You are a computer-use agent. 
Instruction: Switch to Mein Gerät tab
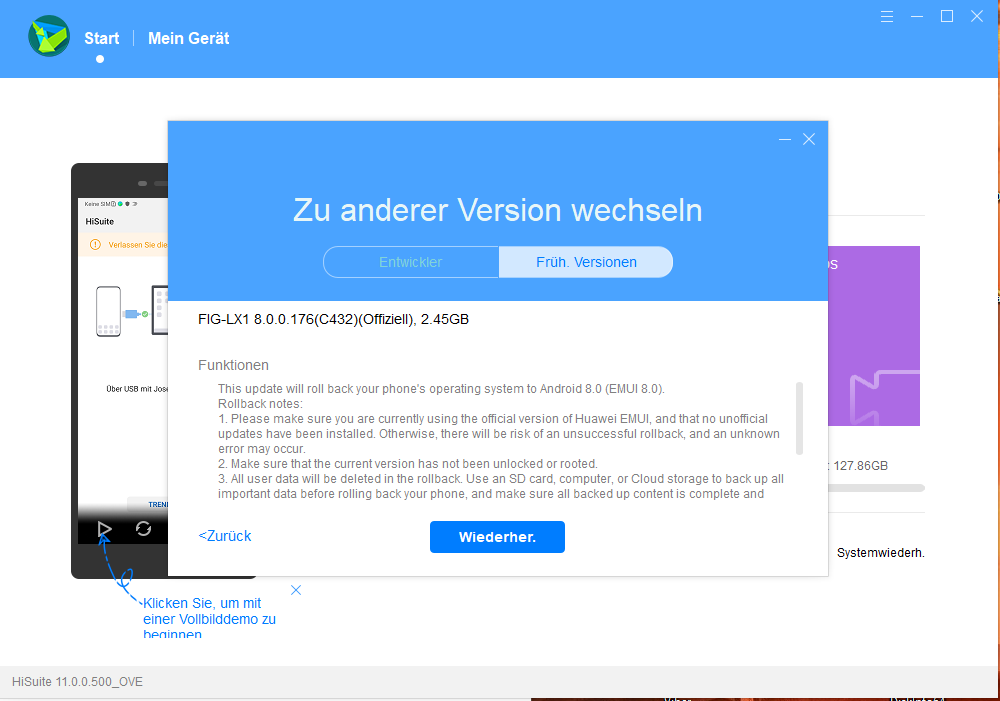click(188, 38)
